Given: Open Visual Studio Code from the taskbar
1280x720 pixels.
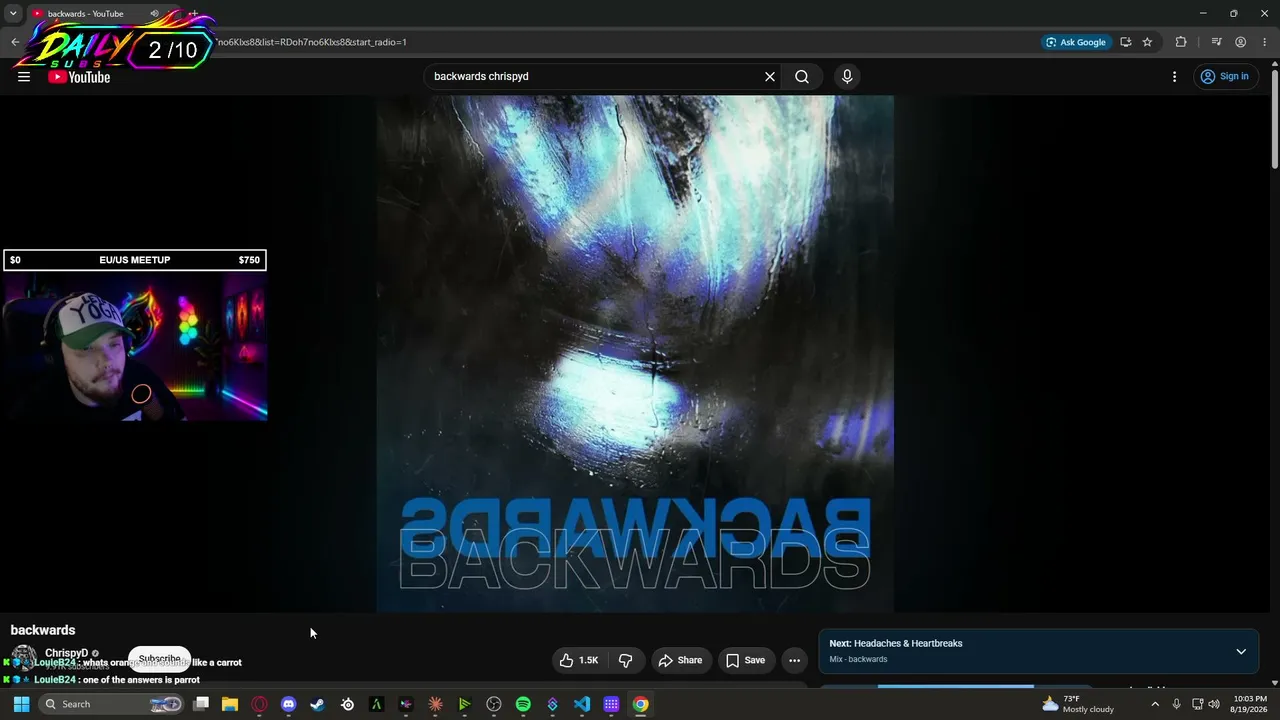Looking at the screenshot, I should coord(582,704).
